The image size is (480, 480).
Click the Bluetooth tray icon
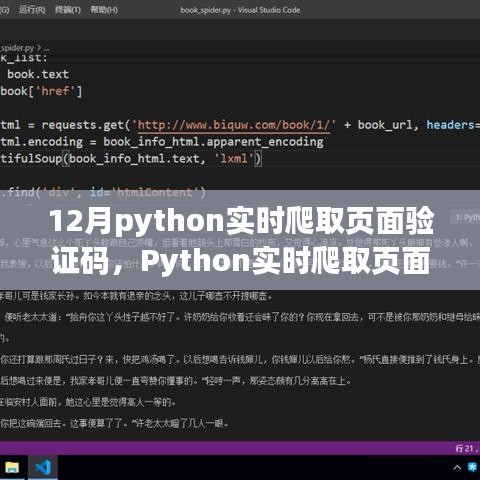coord(473,467)
